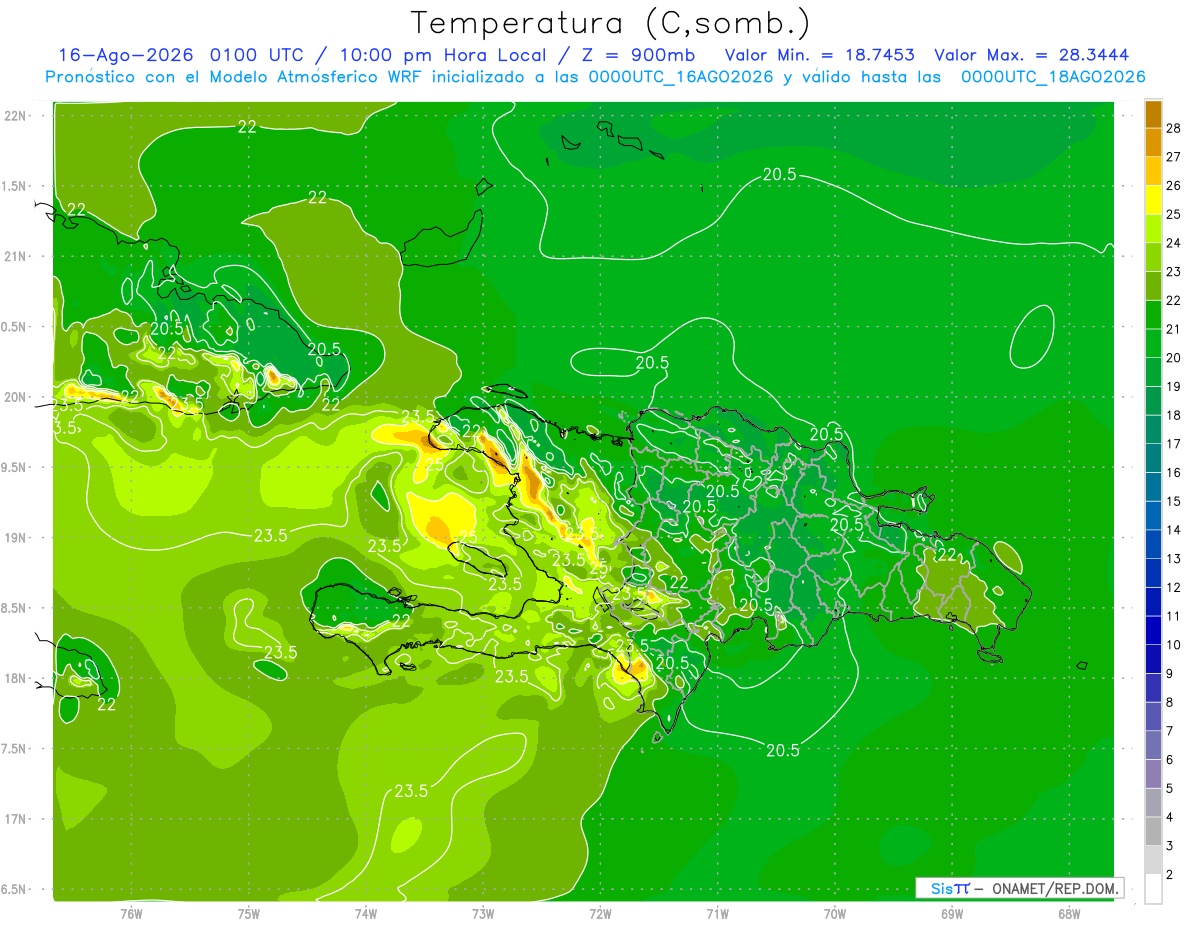Viewport: 1200px width, 927px height.
Task: Pick the orange swatch between 27 and 28
Action: pos(1153,143)
